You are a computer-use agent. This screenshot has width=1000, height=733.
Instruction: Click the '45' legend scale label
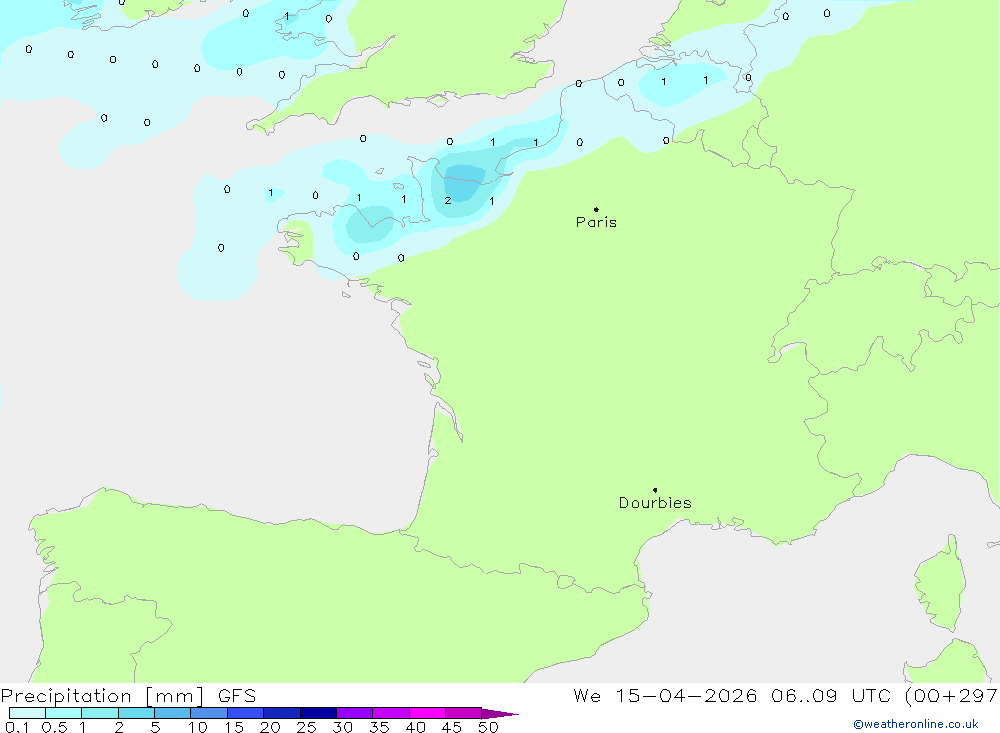[x=452, y=727]
